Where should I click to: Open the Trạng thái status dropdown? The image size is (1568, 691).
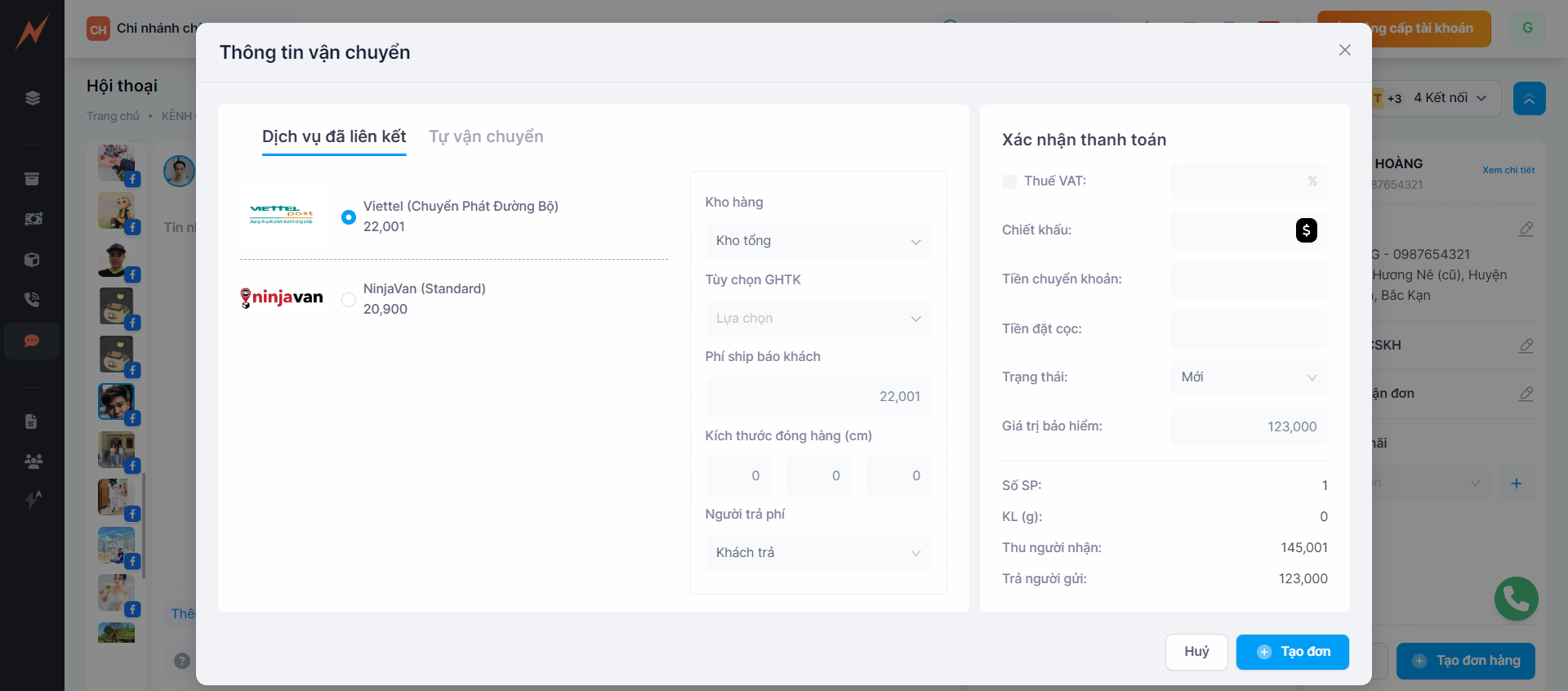[1248, 377]
